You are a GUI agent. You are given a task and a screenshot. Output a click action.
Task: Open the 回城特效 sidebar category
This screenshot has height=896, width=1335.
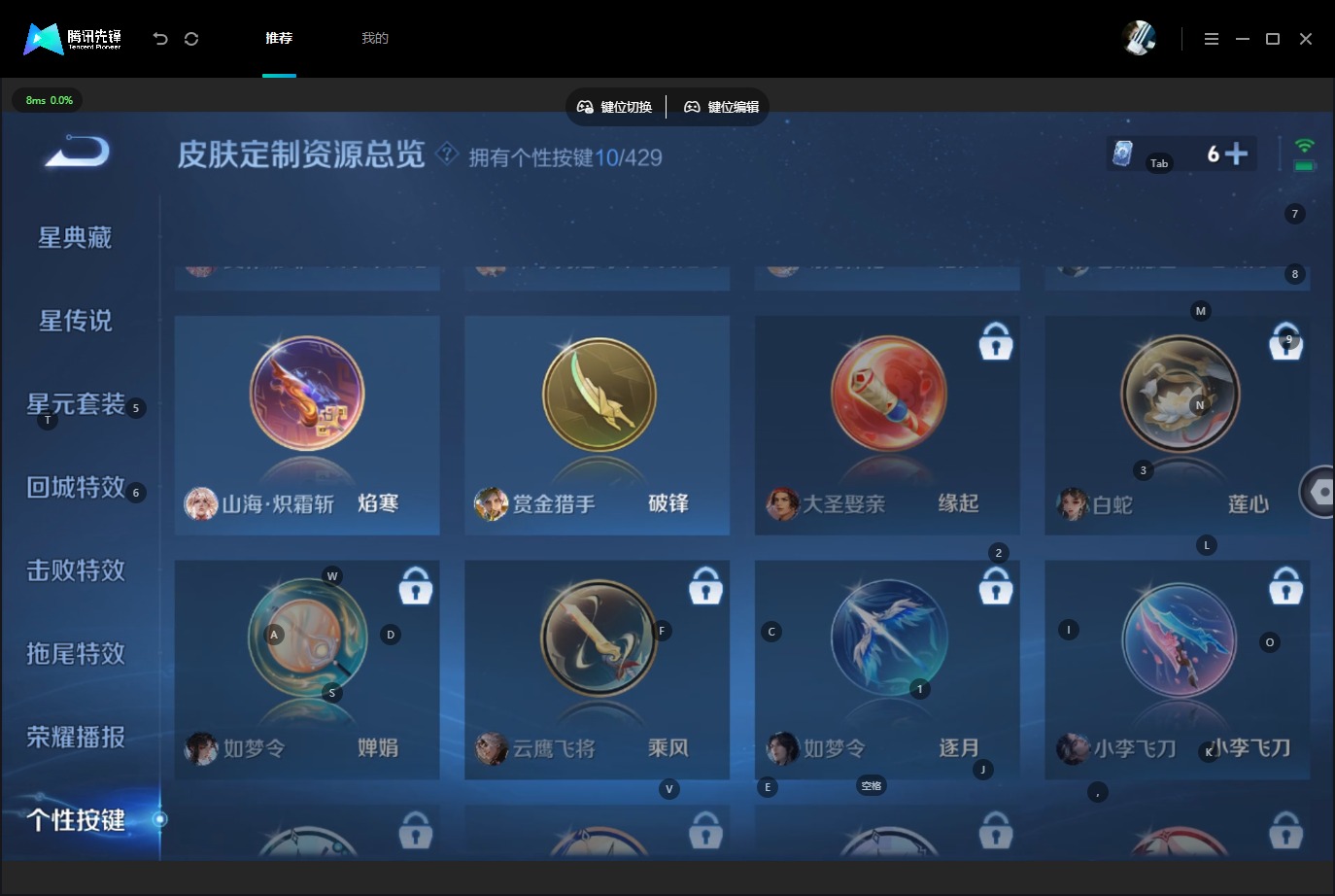coord(76,487)
